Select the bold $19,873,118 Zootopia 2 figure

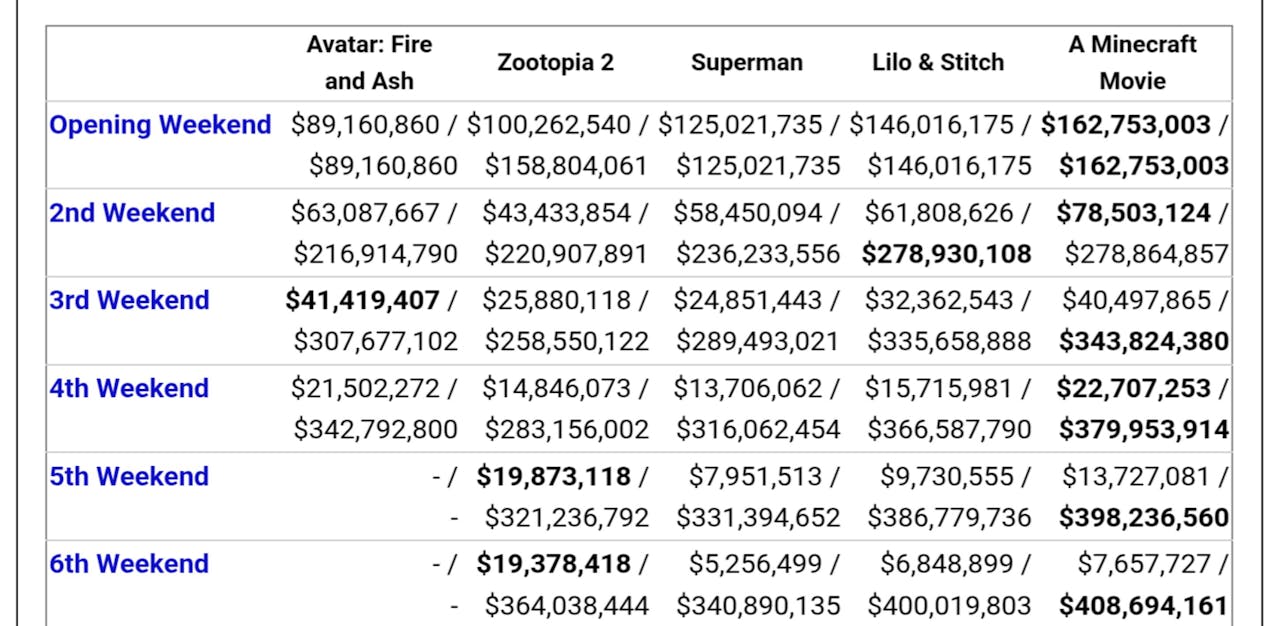pyautogui.click(x=553, y=476)
